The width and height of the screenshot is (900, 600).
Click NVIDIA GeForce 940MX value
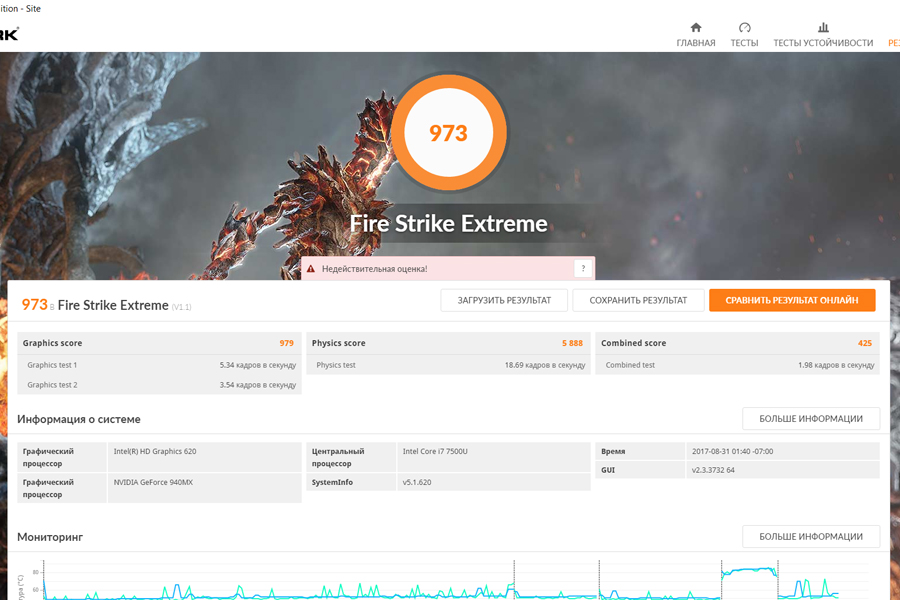coord(153,482)
